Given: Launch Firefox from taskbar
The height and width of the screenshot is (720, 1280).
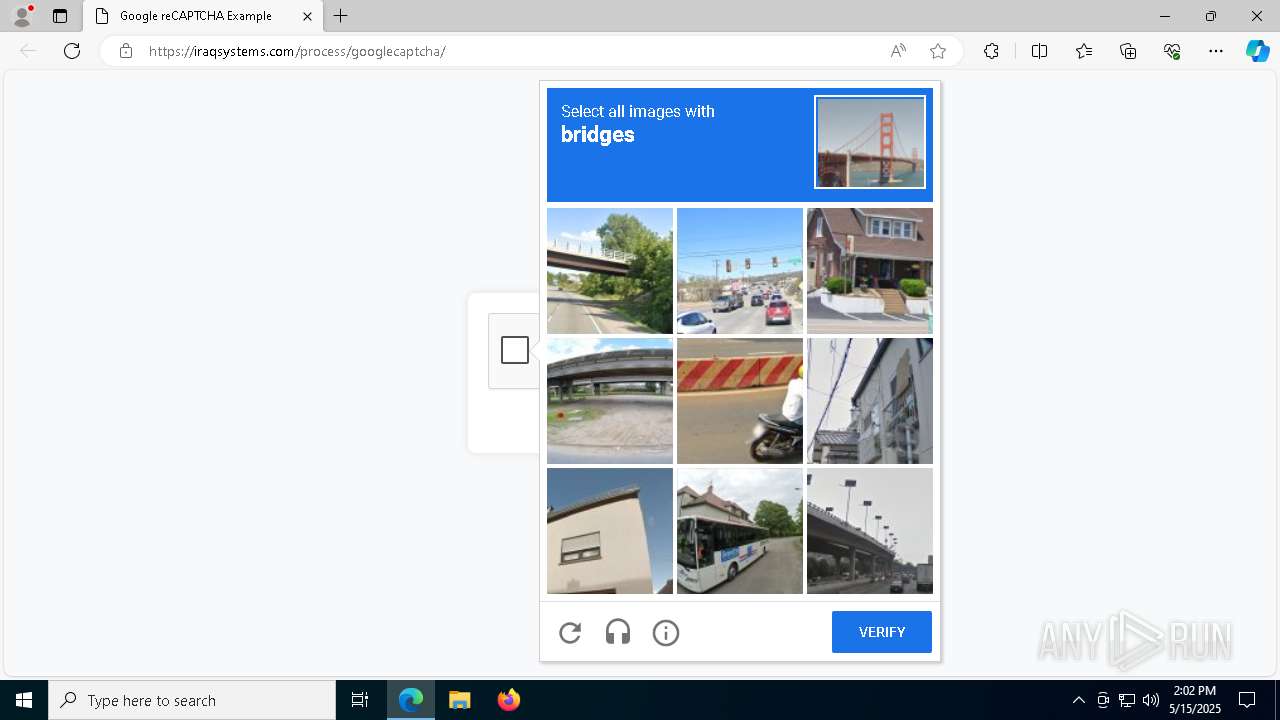Looking at the screenshot, I should point(508,700).
